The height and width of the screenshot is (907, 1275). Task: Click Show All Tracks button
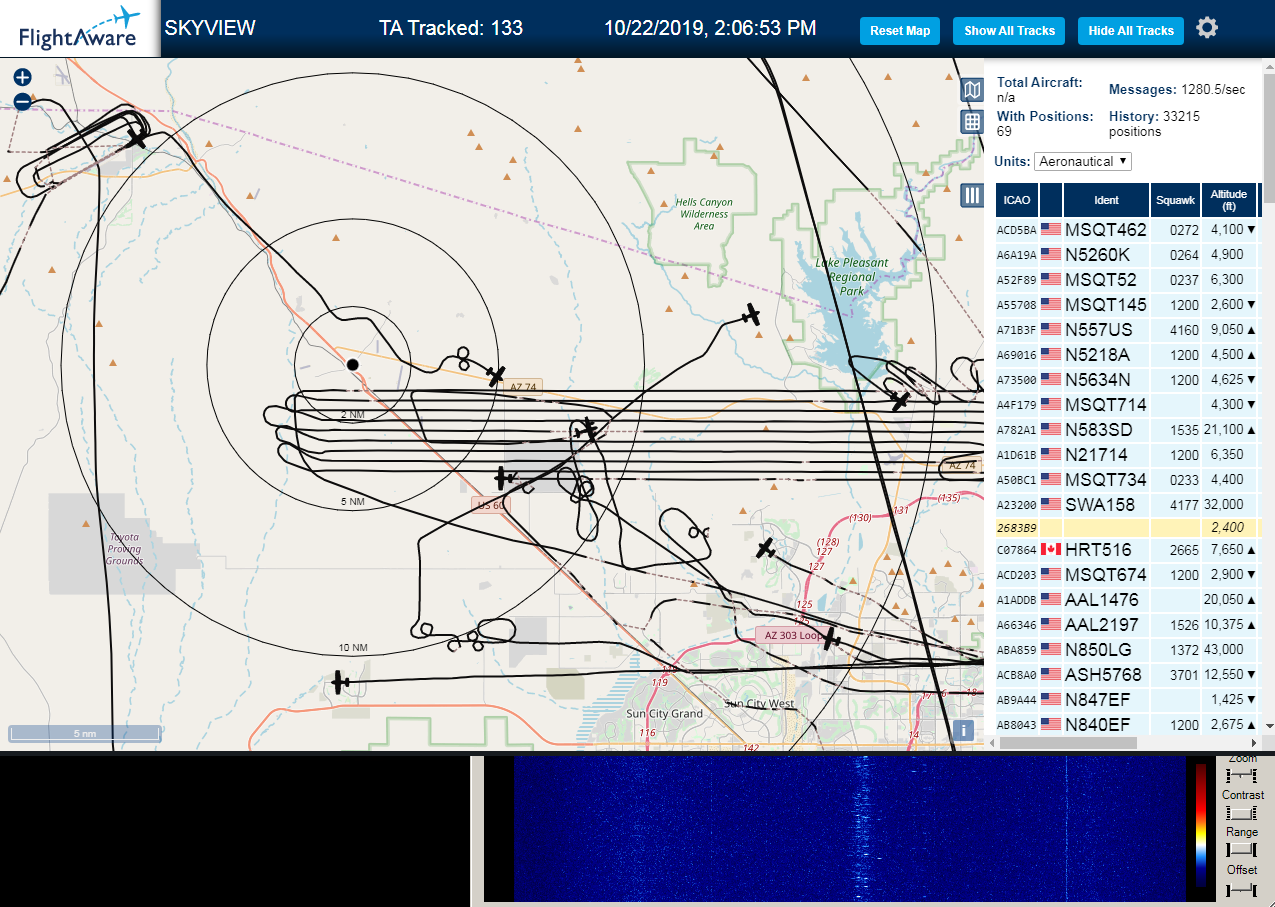[1009, 31]
